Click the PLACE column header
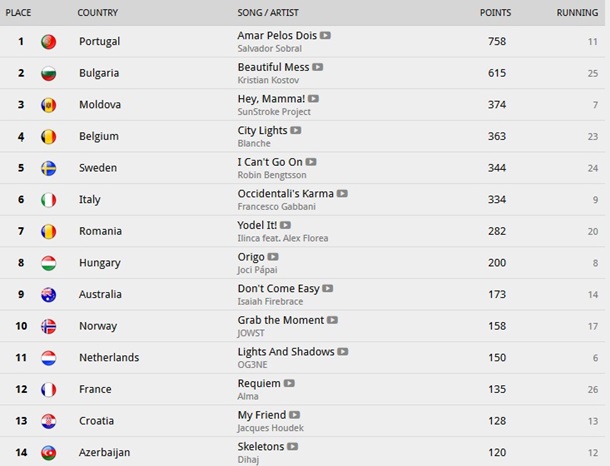The width and height of the screenshot is (610, 466). click(20, 13)
